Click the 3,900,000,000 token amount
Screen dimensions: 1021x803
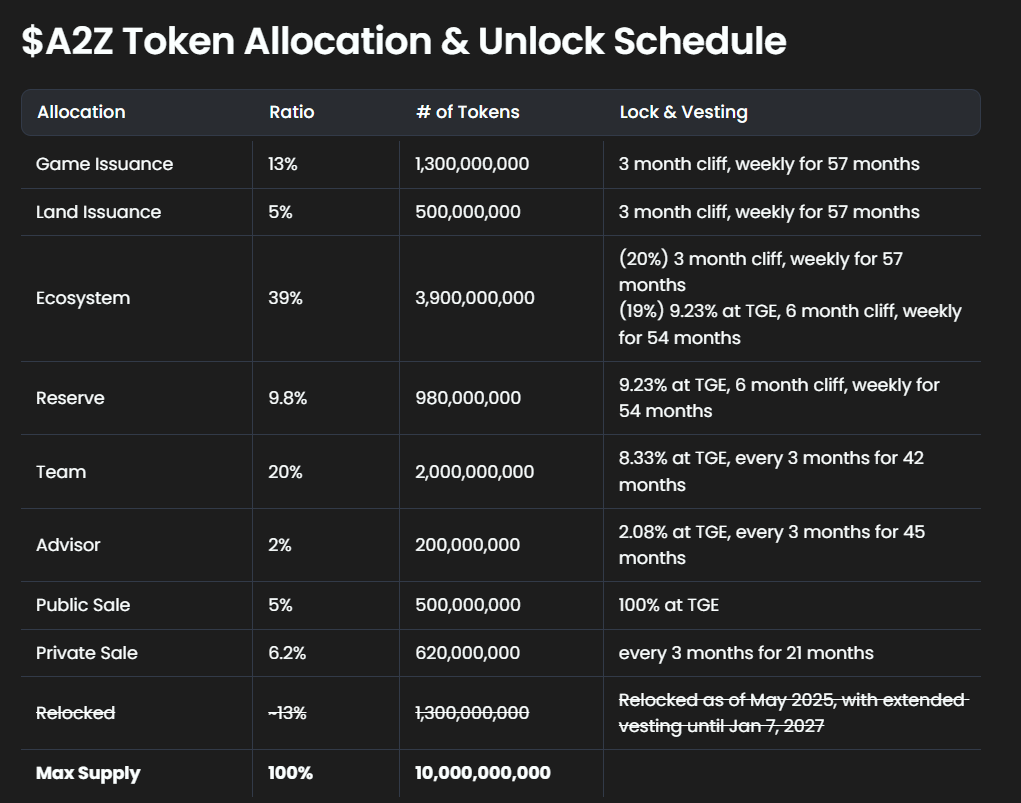pyautogui.click(x=474, y=298)
